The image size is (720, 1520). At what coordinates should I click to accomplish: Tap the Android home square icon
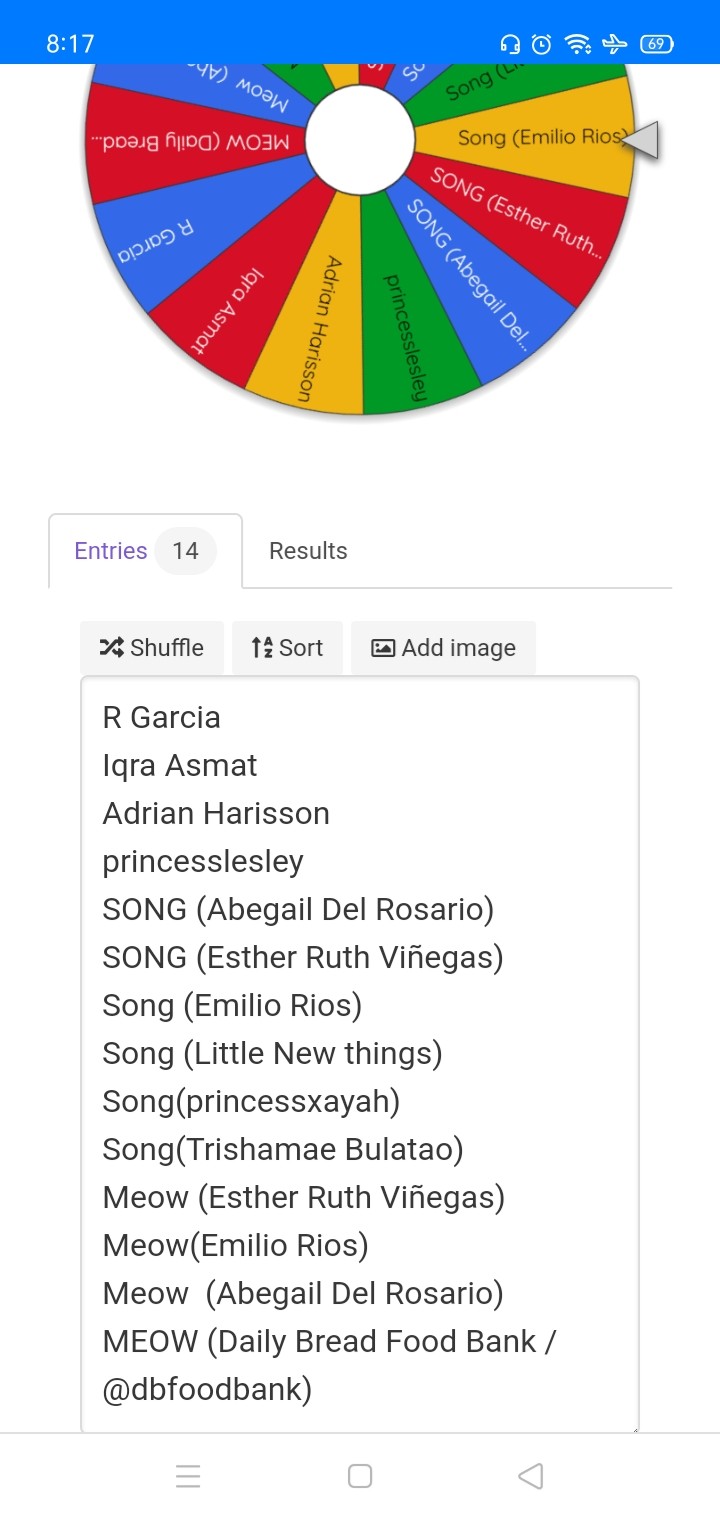[x=360, y=1476]
